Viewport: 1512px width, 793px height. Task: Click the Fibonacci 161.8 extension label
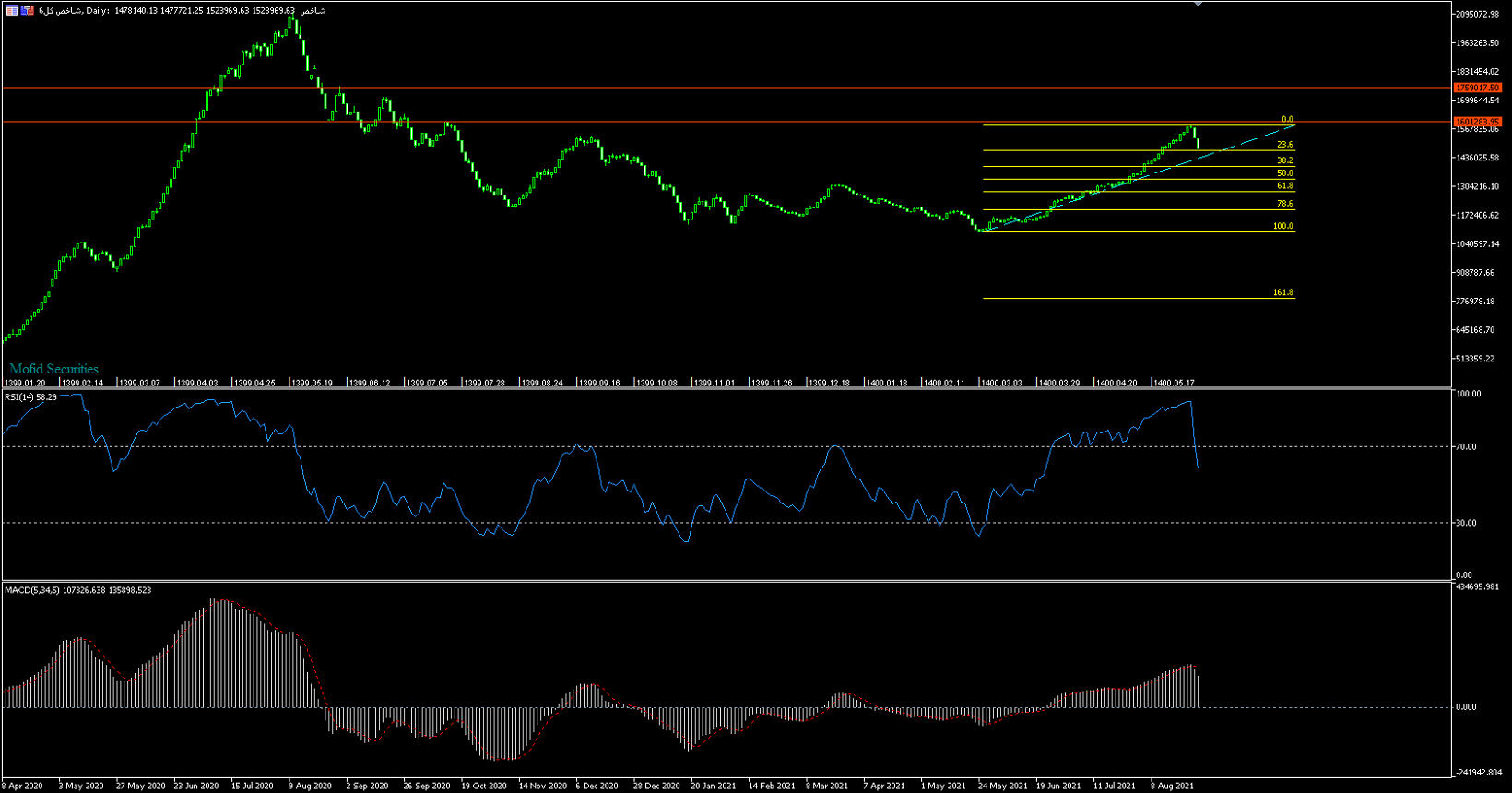[1282, 292]
